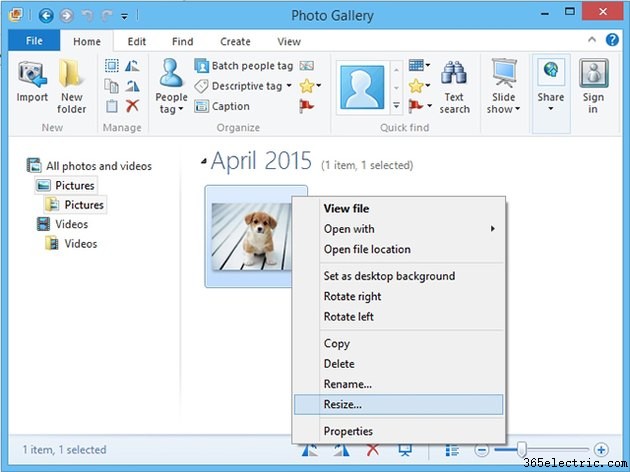
Task: Expand the people gallery more arrow
Action: (x=396, y=106)
